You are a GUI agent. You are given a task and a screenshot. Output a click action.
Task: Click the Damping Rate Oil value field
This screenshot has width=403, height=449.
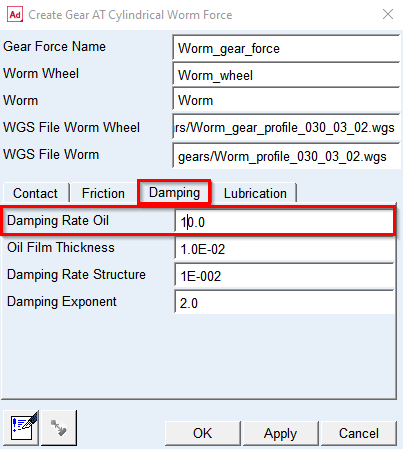(284, 221)
